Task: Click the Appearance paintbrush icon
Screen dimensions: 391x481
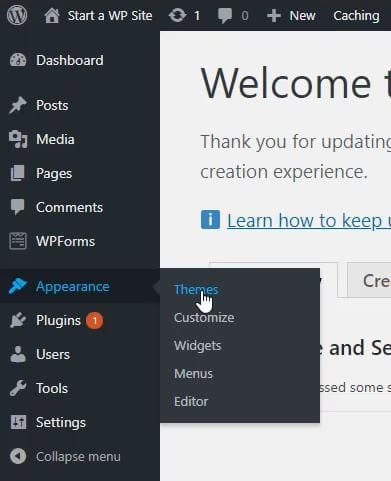Action: [x=18, y=286]
